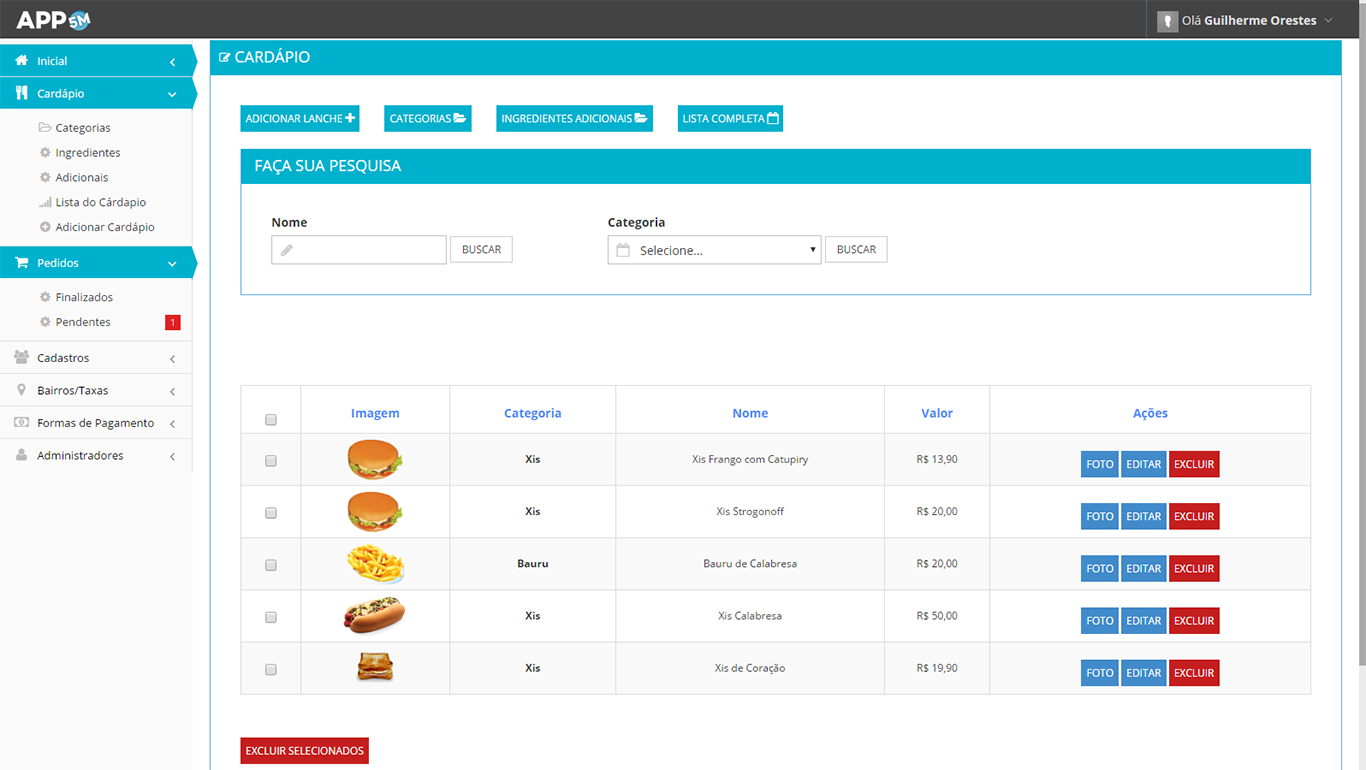Image resolution: width=1366 pixels, height=770 pixels.
Task: Click the user avatar icon in header
Action: click(1167, 21)
